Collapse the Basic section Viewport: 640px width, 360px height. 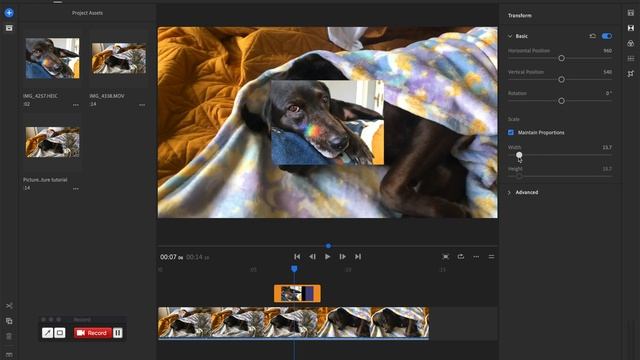point(510,36)
